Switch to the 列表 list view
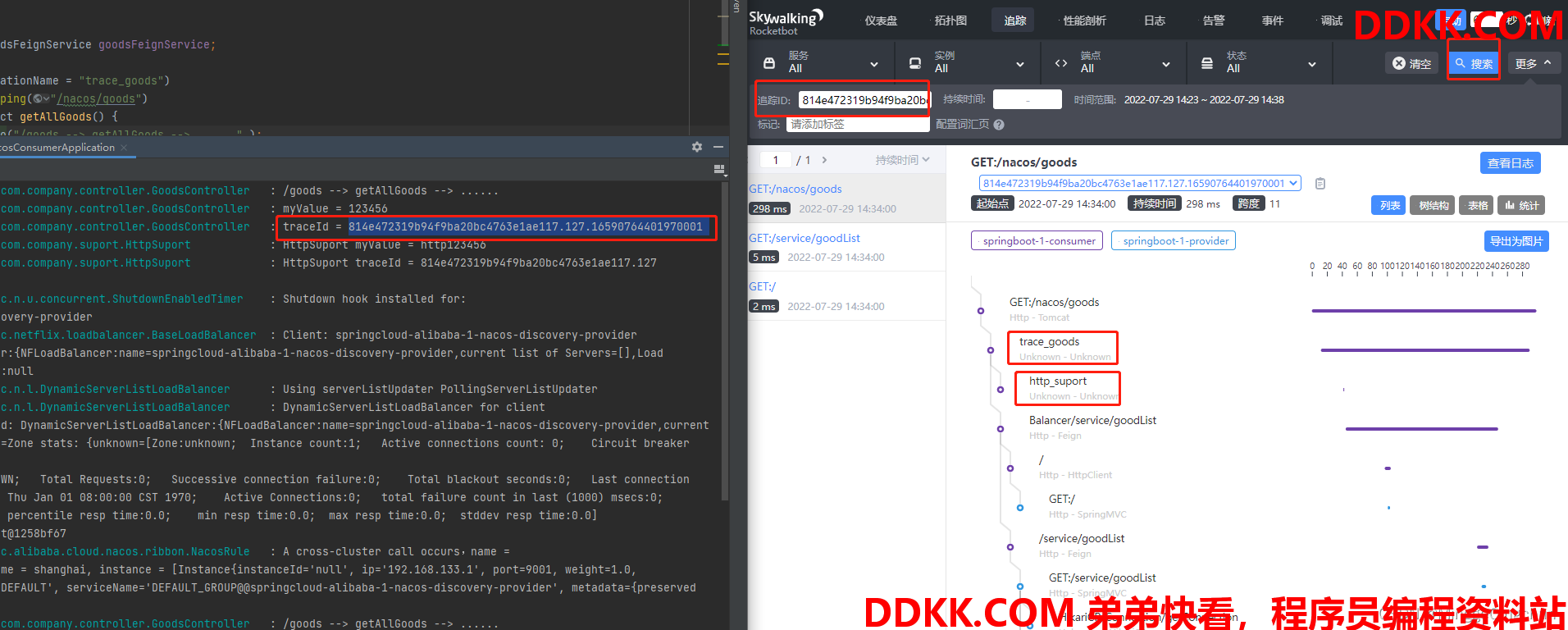 click(1388, 205)
